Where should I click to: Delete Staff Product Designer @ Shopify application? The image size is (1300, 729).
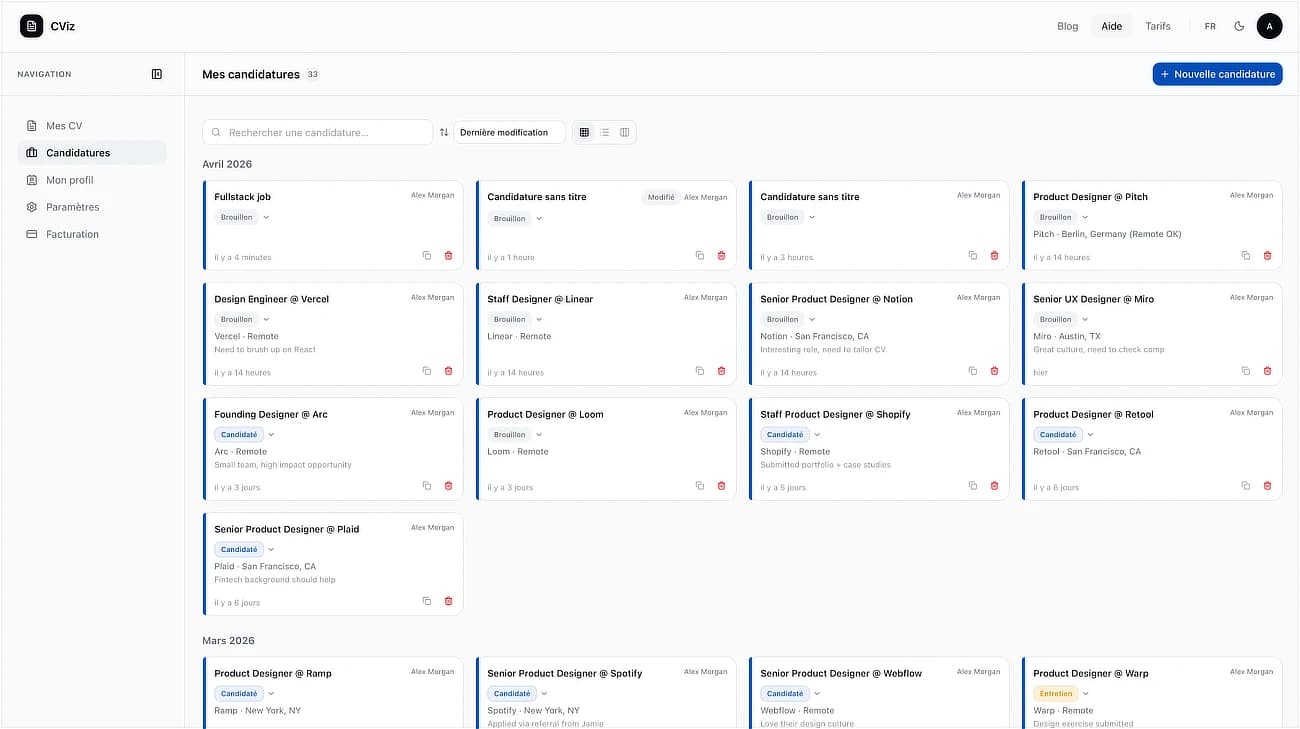pos(994,486)
